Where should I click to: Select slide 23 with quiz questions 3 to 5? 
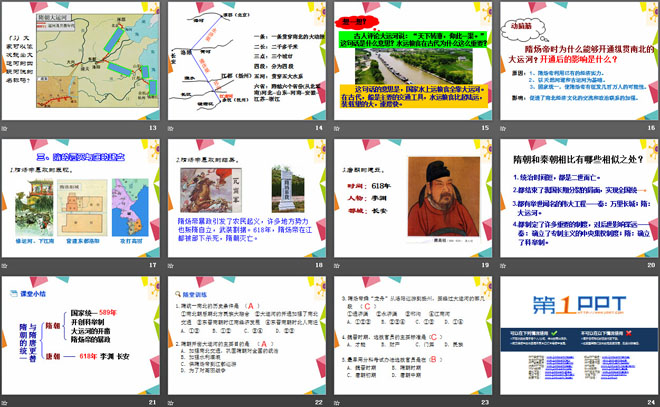click(413, 335)
